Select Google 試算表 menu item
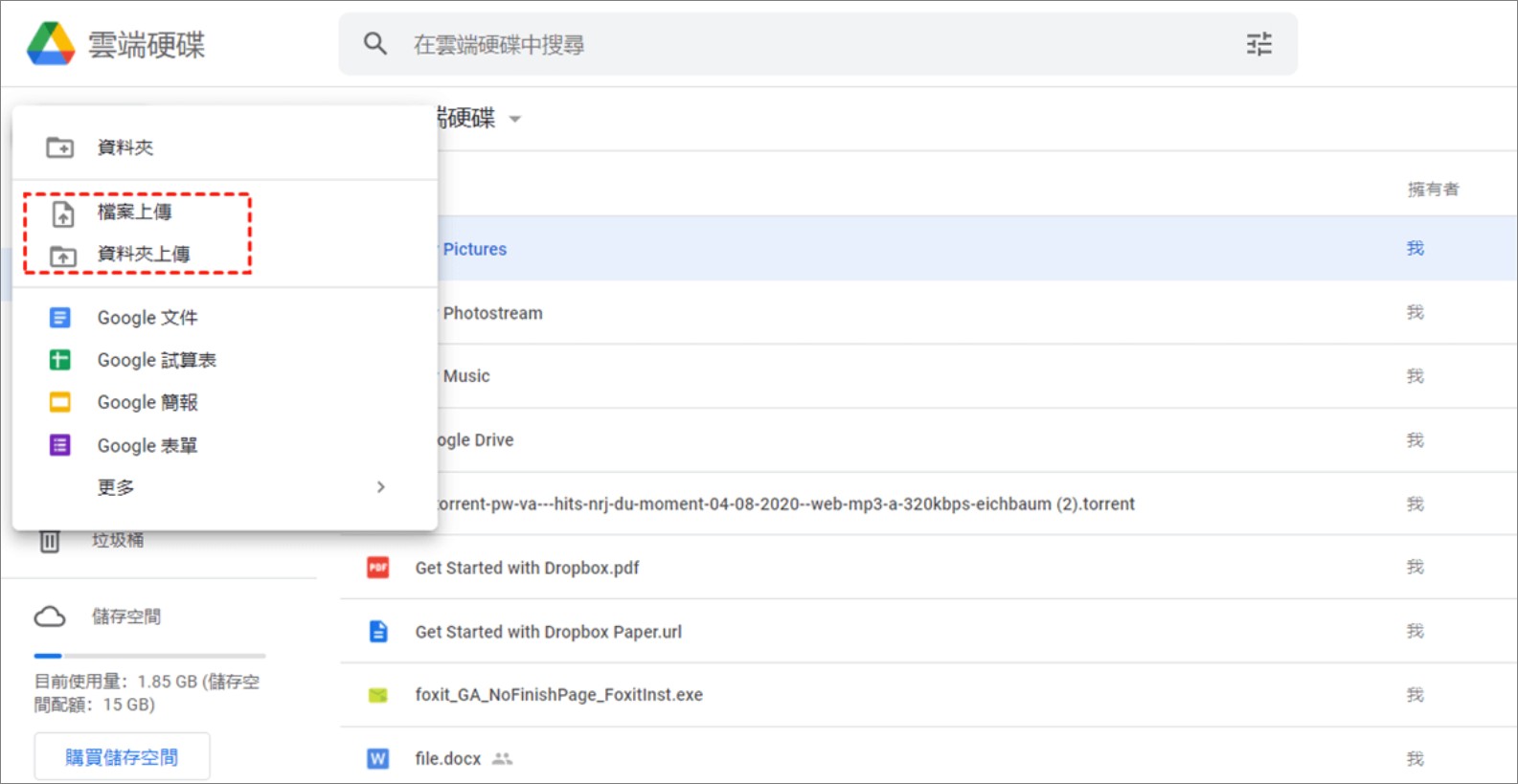This screenshot has width=1518, height=784. [225, 360]
